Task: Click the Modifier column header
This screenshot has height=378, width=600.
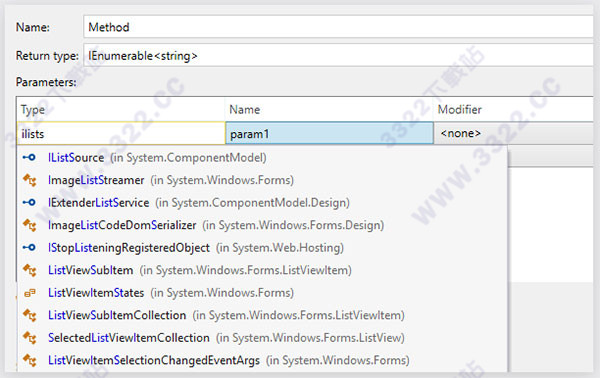Action: (514, 109)
